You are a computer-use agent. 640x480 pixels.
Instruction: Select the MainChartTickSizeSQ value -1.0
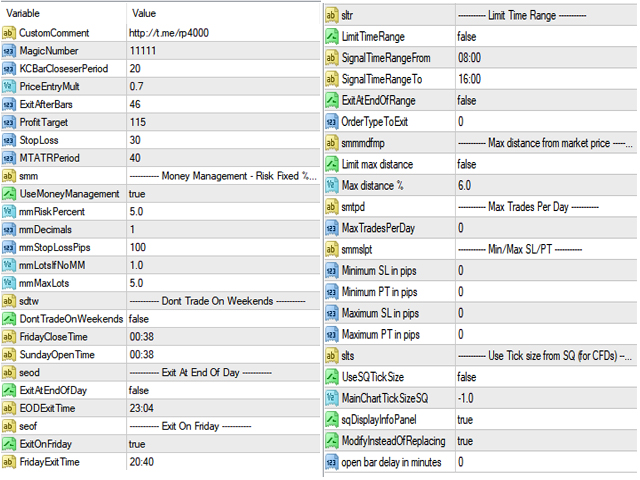pos(465,398)
